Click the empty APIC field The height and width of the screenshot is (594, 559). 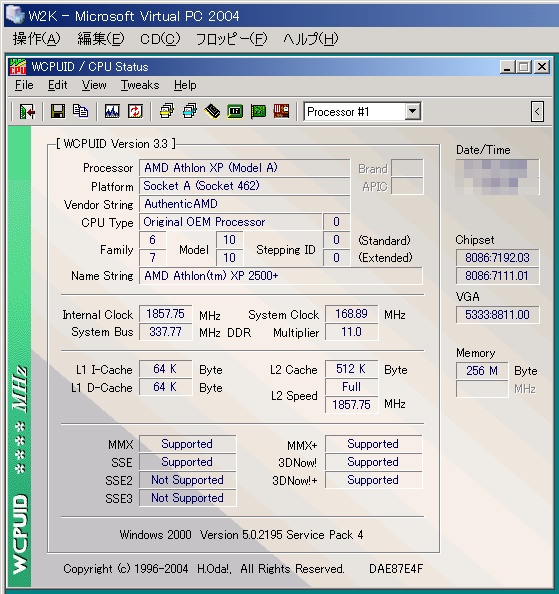[x=407, y=186]
